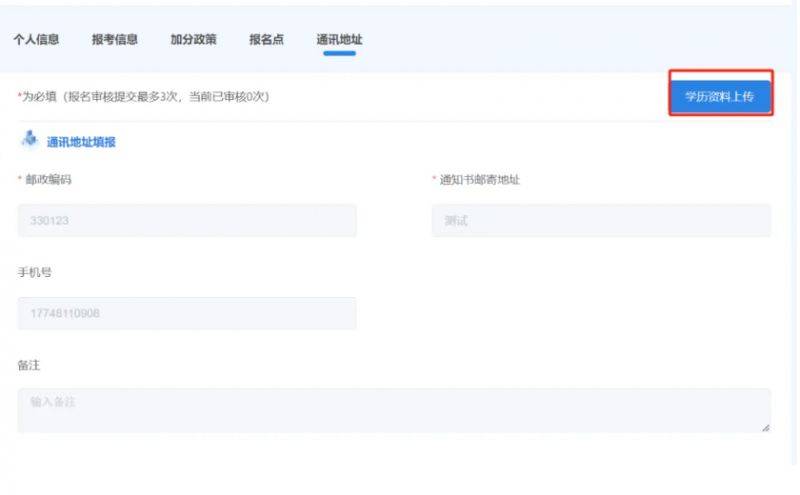
Task: Go to the 报名点 tab
Action: [267, 40]
